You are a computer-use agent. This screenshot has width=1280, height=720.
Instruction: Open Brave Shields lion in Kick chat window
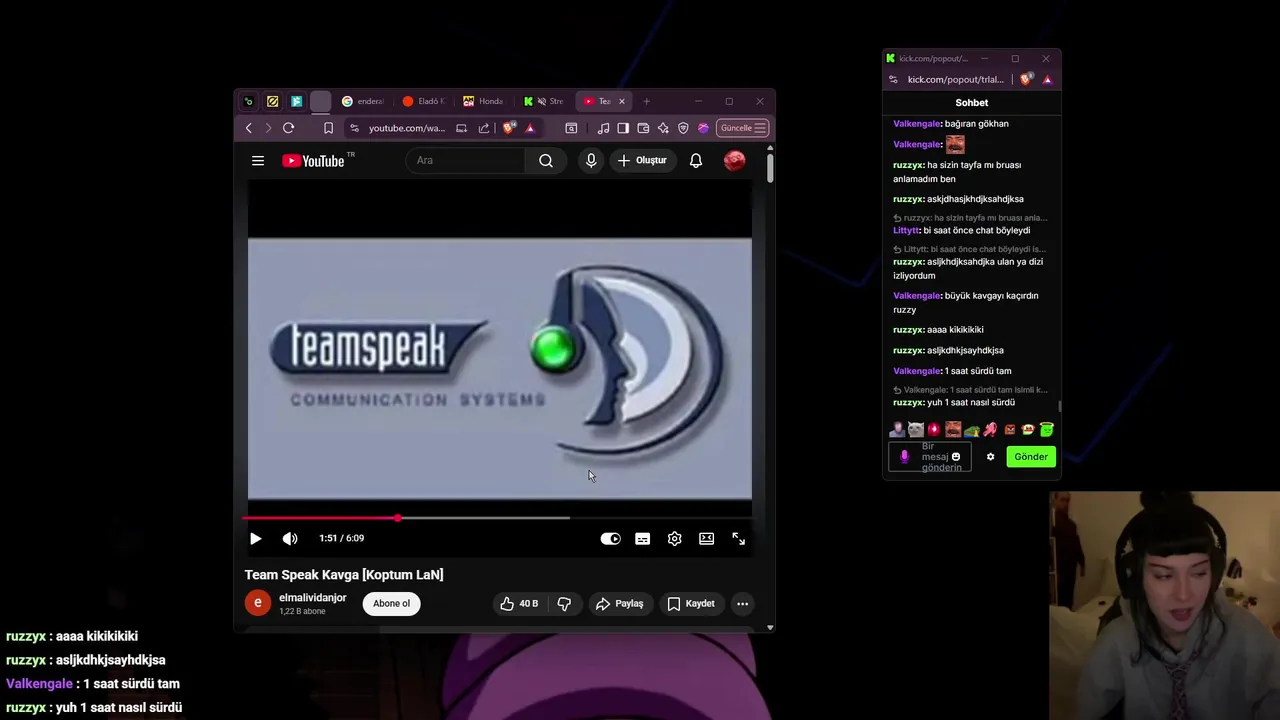point(1027,79)
